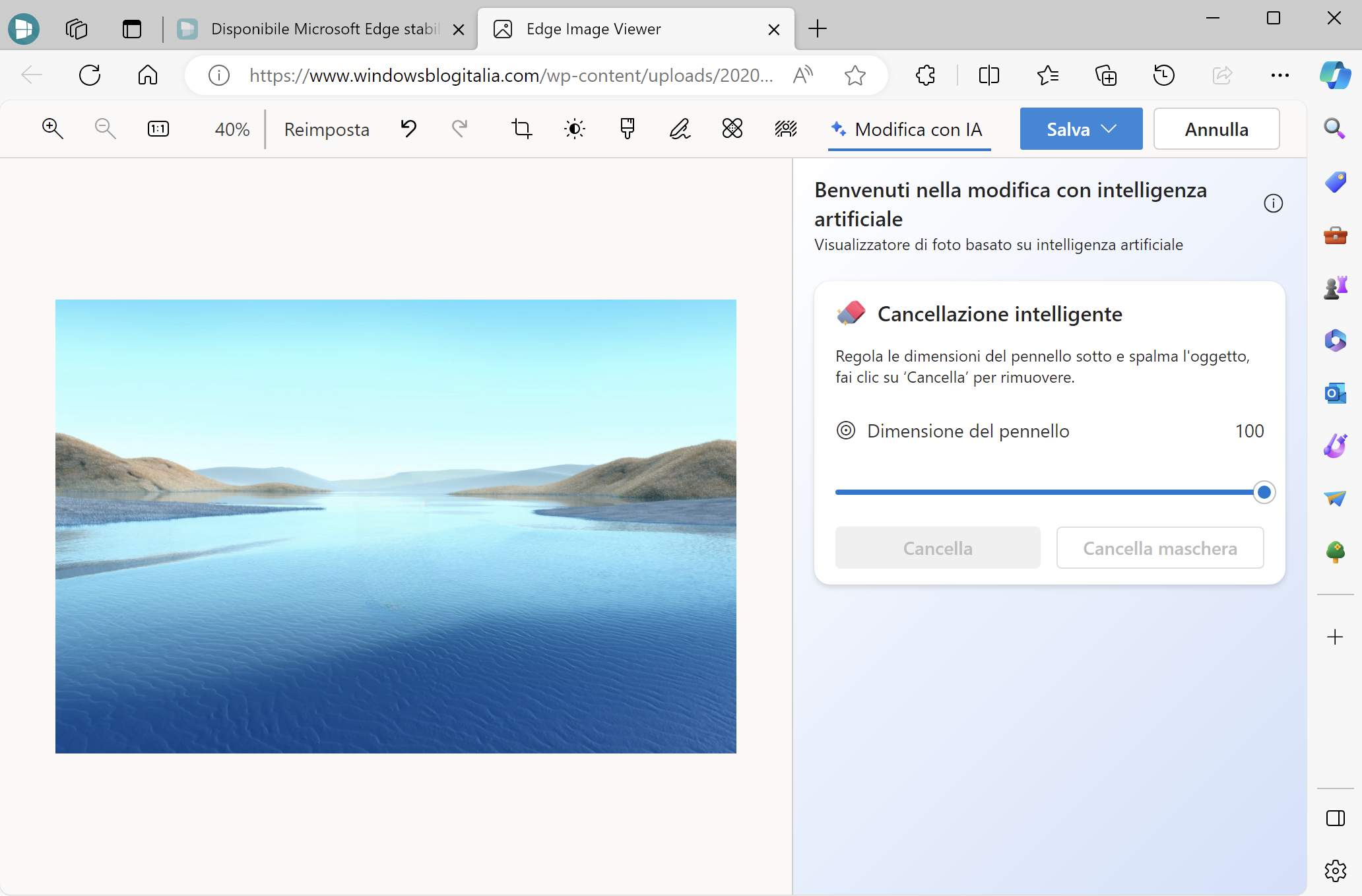Open the favorites list
The width and height of the screenshot is (1362, 896).
coord(1048,75)
